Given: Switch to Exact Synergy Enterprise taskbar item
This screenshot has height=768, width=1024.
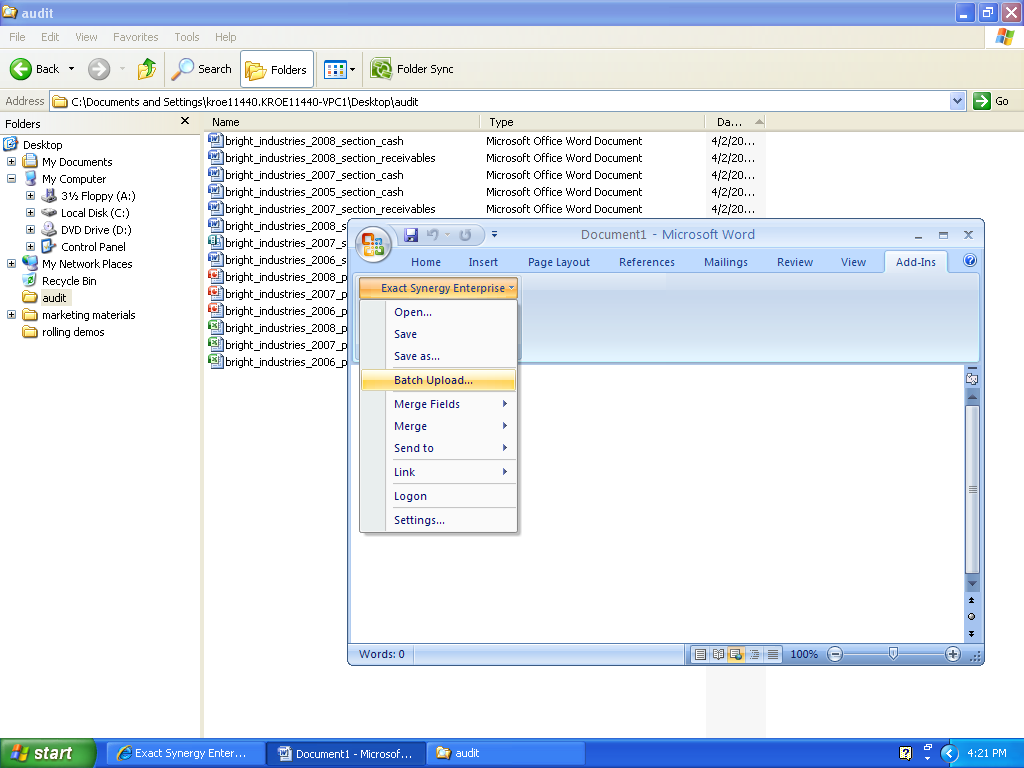Looking at the screenshot, I should tap(185, 753).
